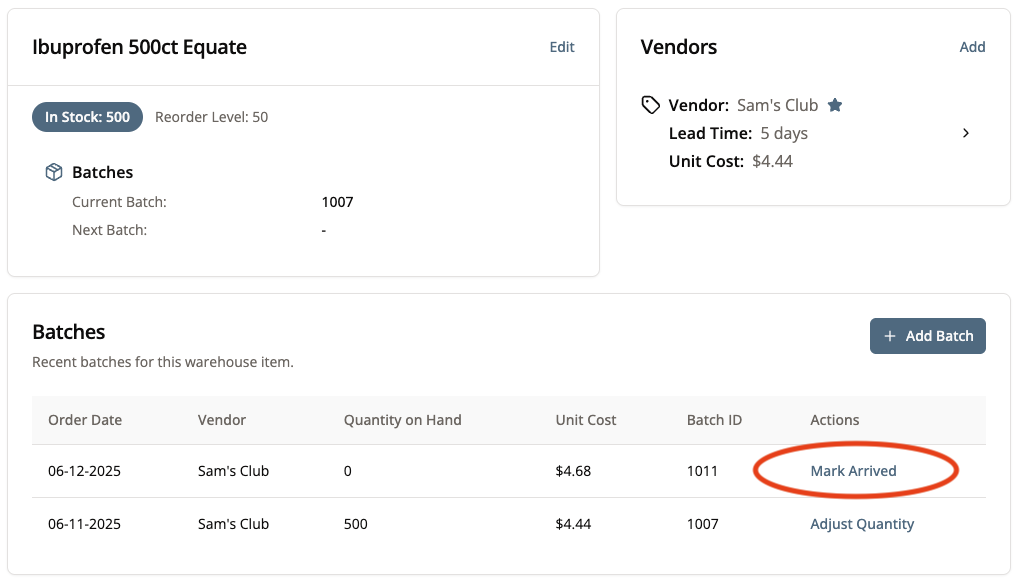Open the Edit link for Ibuprofen item
This screenshot has height=585, width=1023.
562,47
